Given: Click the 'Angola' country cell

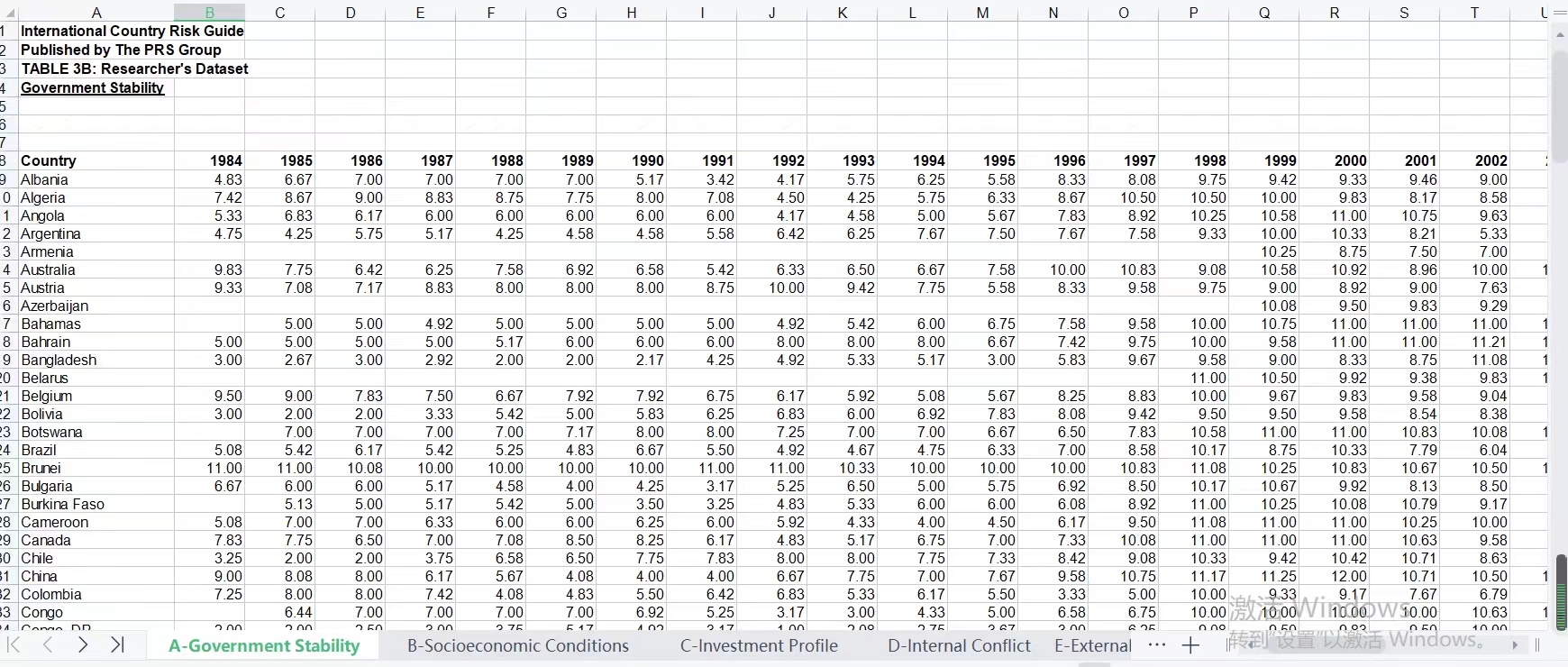Looking at the screenshot, I should click(96, 215).
